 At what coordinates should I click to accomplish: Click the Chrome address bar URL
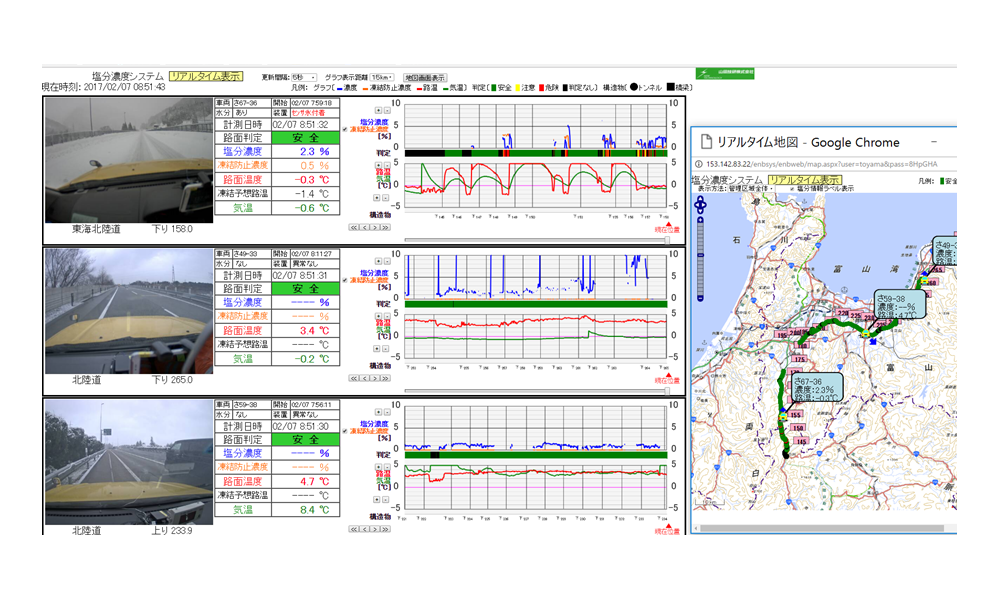click(821, 164)
